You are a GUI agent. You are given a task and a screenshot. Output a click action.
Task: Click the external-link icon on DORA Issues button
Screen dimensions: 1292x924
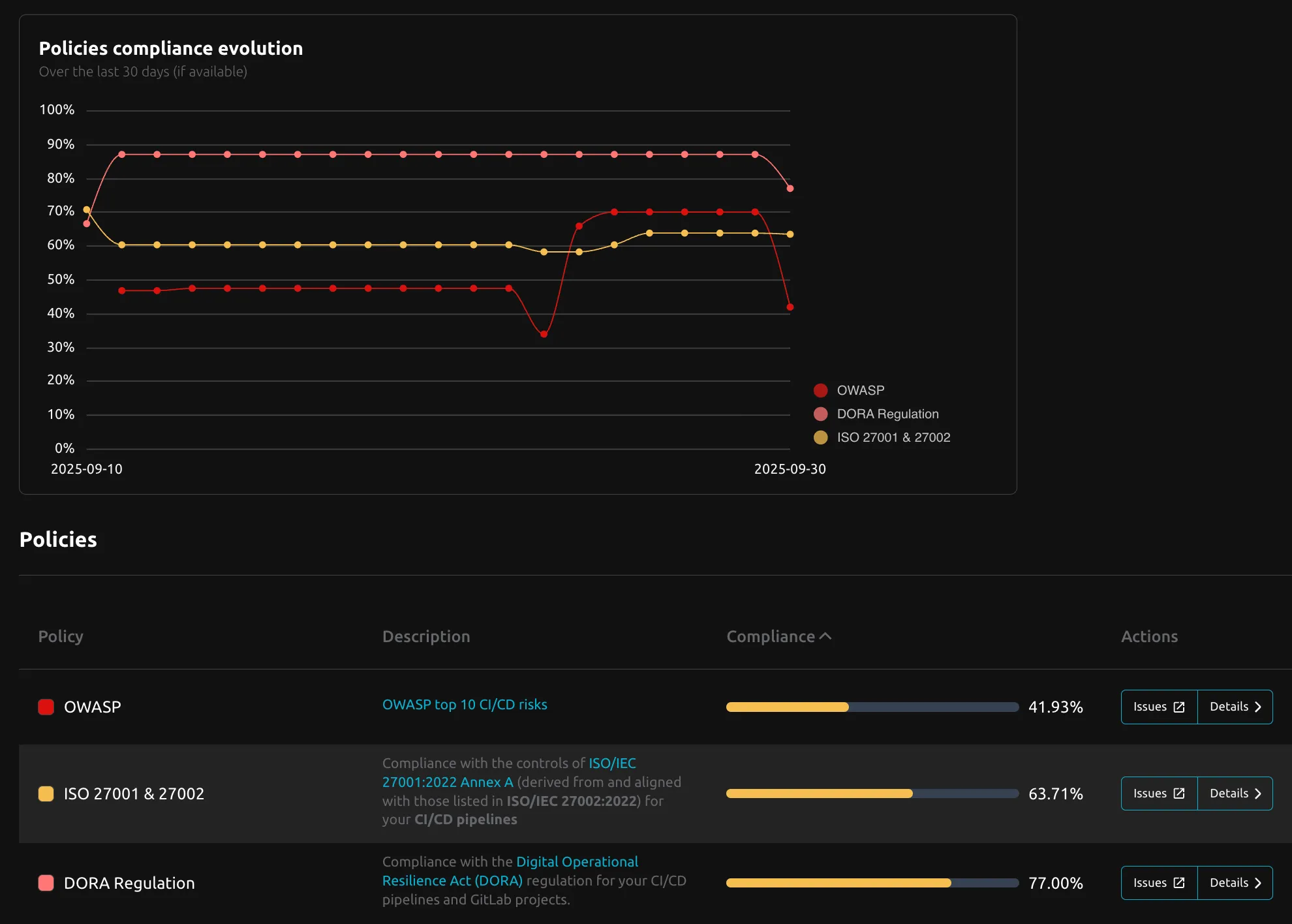(x=1178, y=882)
